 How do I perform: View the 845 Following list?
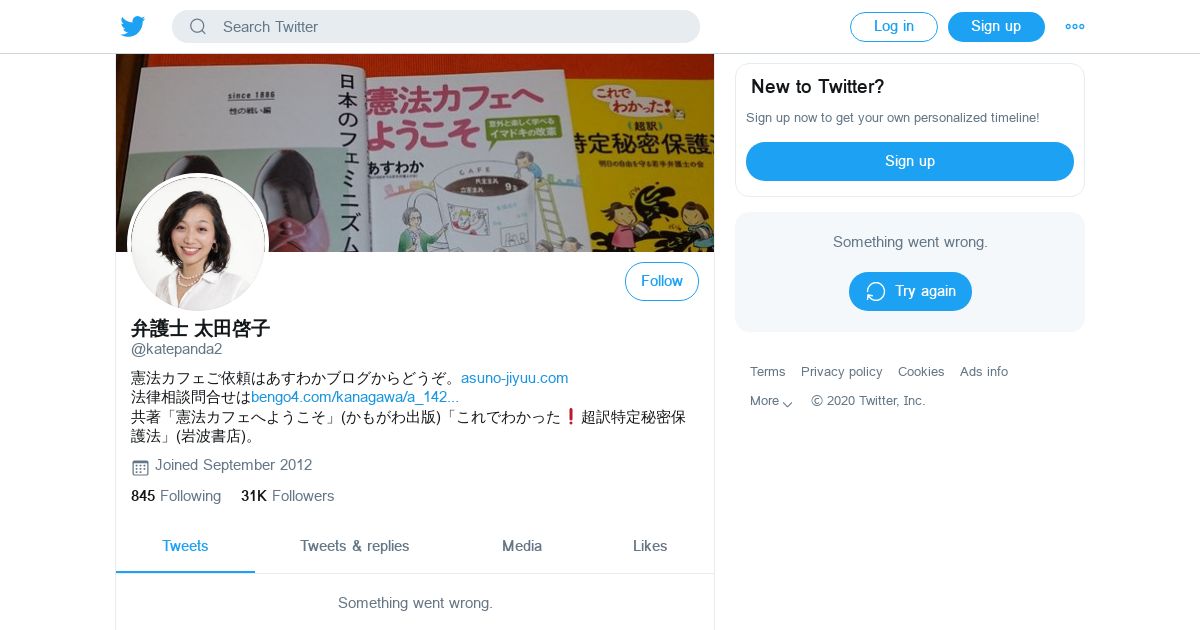click(x=176, y=496)
